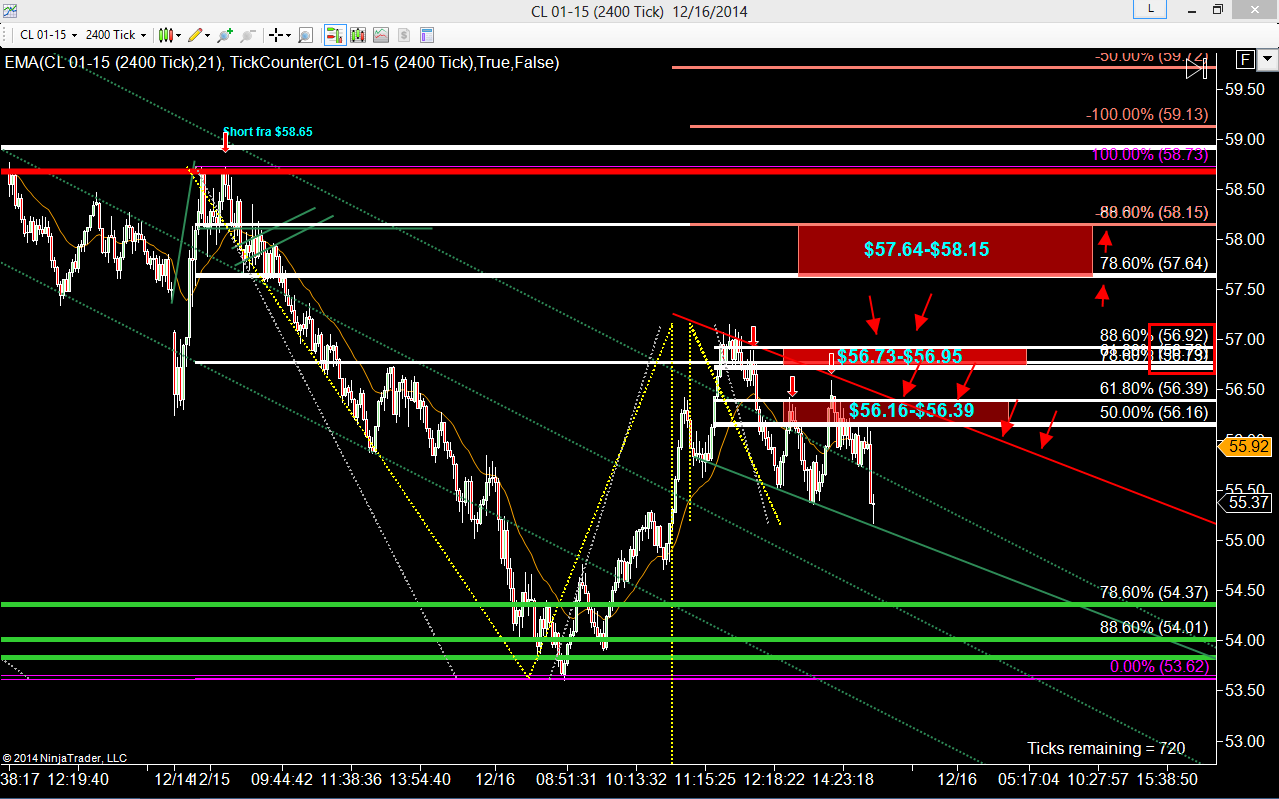Click the 61.80% (56.39) Fibonacci label
This screenshot has width=1279, height=799.
click(1154, 388)
